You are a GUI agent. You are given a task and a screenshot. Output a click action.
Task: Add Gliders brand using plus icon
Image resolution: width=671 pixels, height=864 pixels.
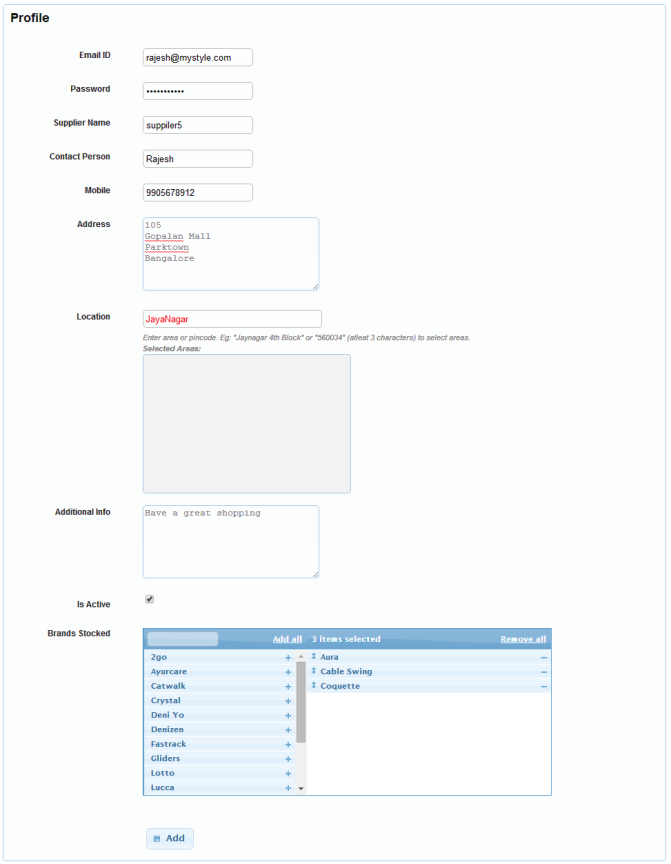[x=288, y=759]
